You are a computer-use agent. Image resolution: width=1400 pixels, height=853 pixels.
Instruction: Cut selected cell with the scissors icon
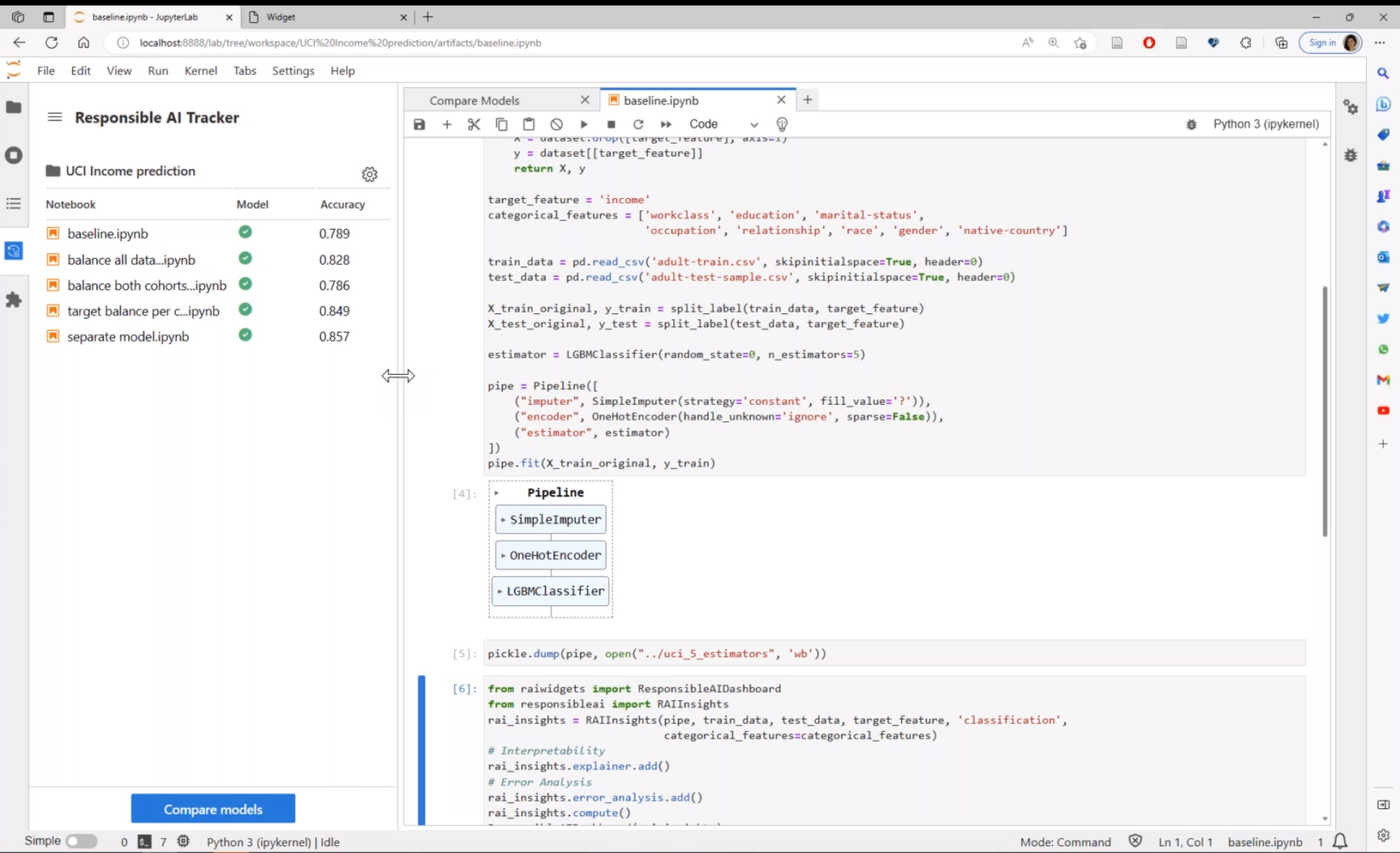tap(474, 124)
